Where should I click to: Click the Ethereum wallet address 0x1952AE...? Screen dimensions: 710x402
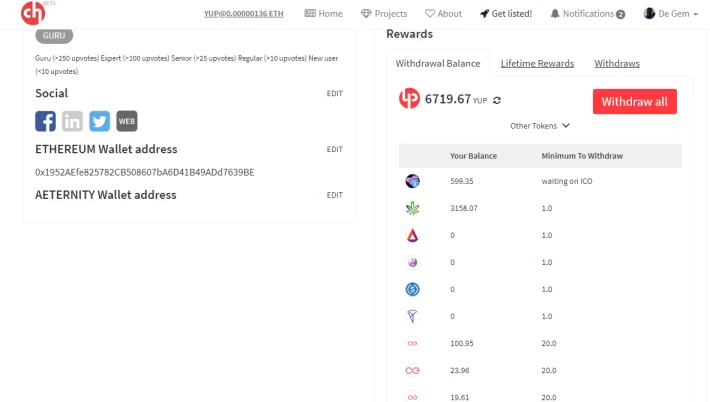coord(144,172)
